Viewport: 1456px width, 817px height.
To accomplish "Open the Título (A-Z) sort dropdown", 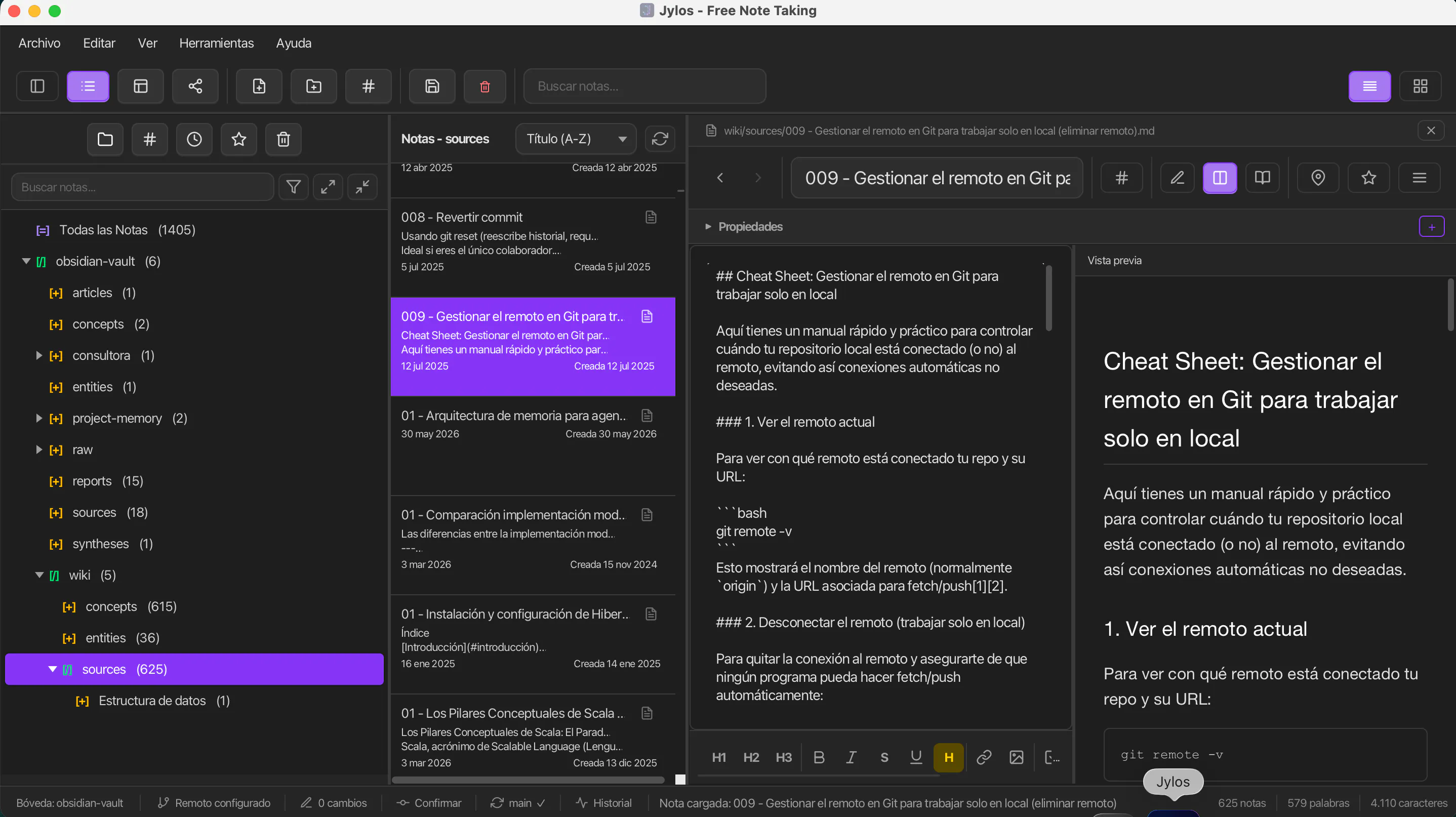I will coord(576,139).
